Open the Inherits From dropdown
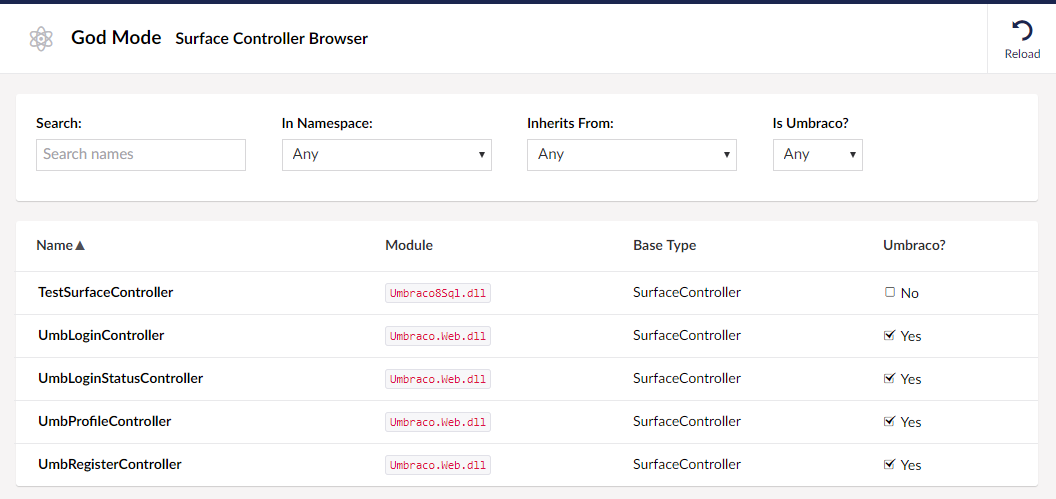Screen dimensions: 1056x499 [632, 154]
